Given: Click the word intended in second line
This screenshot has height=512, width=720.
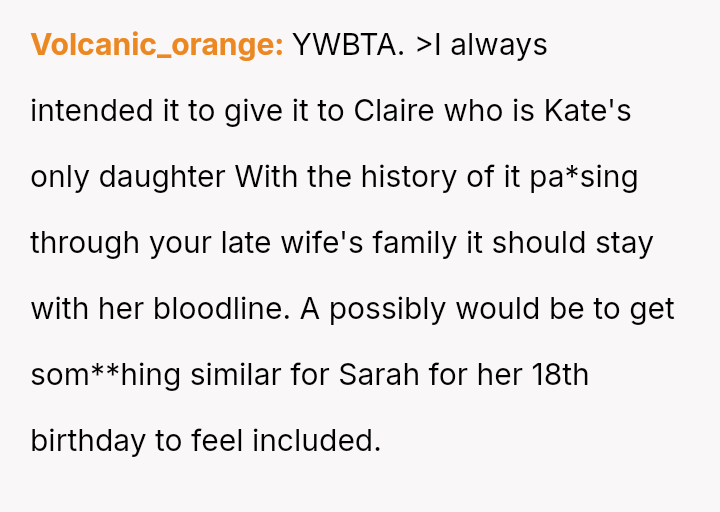Looking at the screenshot, I should 92,111.
